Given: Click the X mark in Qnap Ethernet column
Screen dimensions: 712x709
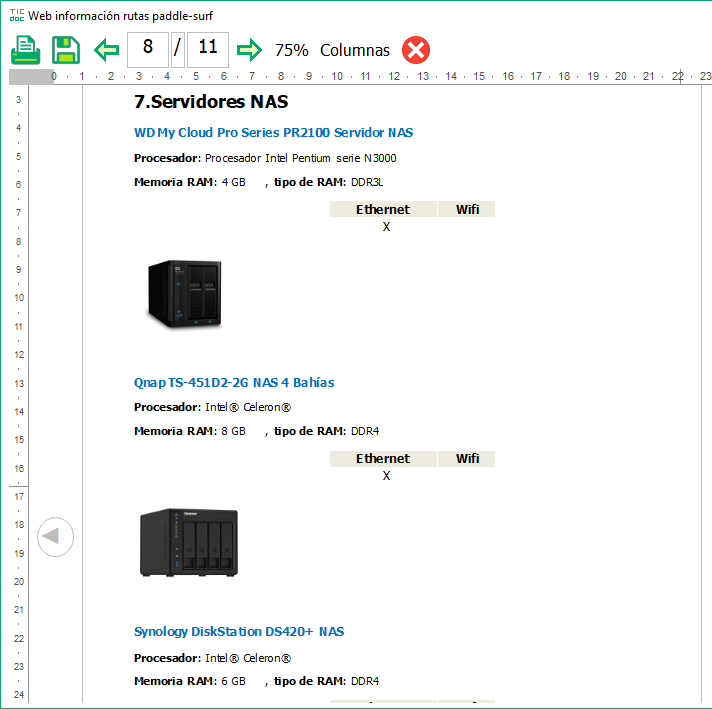Looking at the screenshot, I should pyautogui.click(x=386, y=476).
